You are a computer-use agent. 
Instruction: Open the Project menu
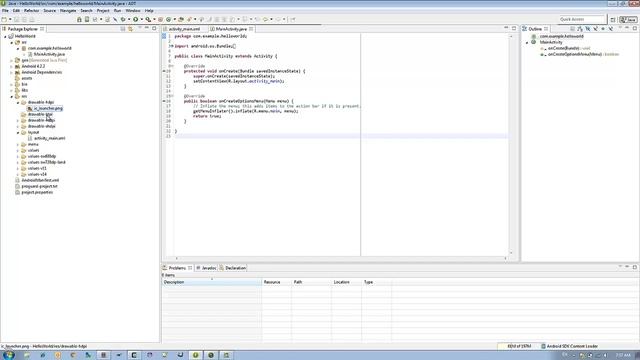pyautogui.click(x=103, y=11)
